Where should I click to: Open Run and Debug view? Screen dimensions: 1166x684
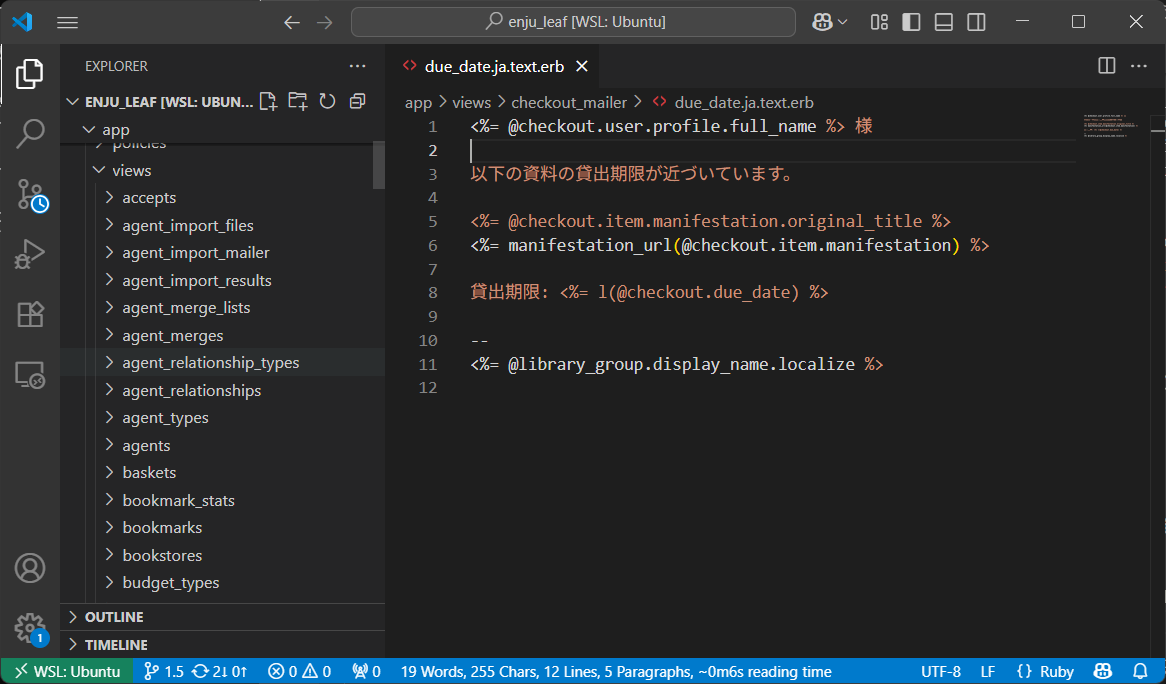pos(30,254)
